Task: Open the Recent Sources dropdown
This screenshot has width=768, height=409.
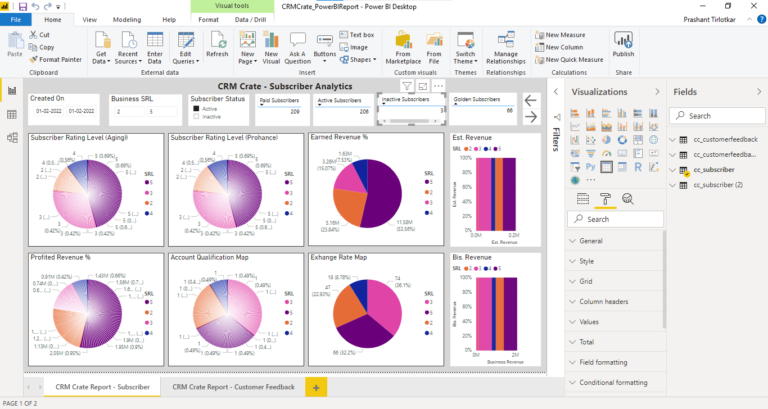Action: point(128,48)
